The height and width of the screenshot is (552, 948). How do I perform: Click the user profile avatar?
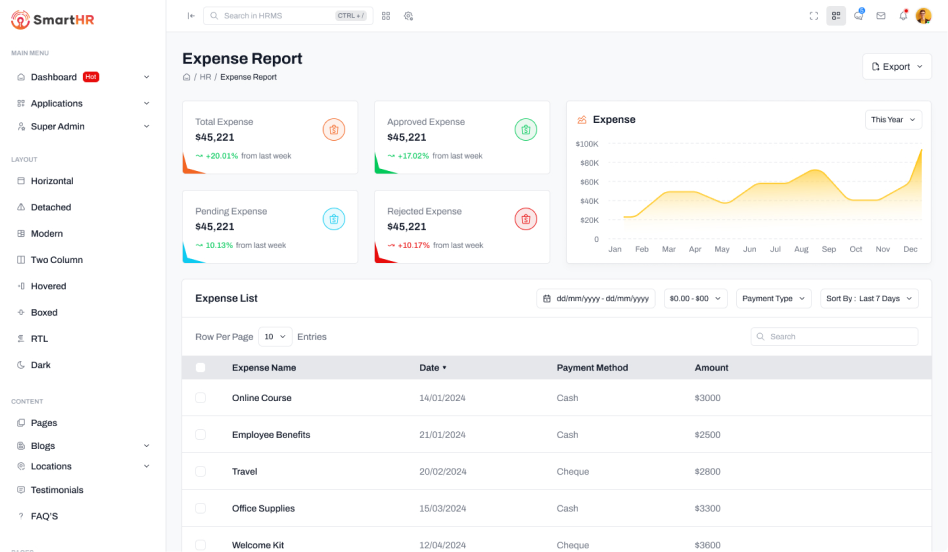923,16
